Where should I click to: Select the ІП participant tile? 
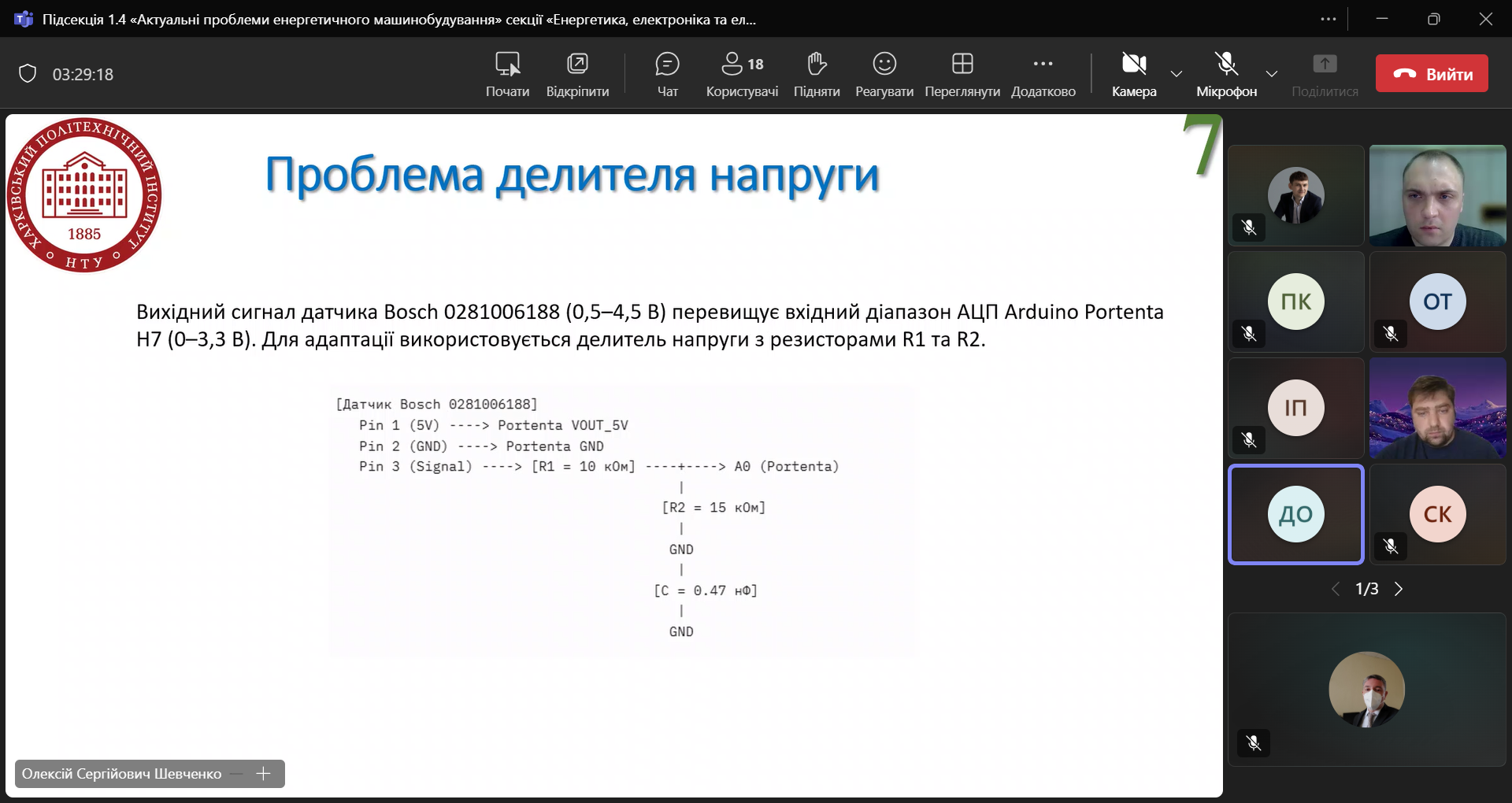click(1295, 408)
